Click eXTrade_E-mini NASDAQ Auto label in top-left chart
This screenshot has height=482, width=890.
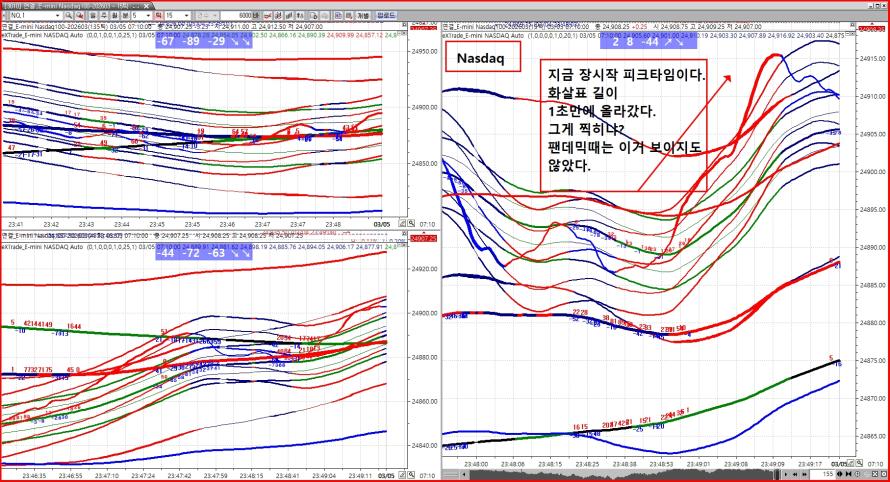42,35
